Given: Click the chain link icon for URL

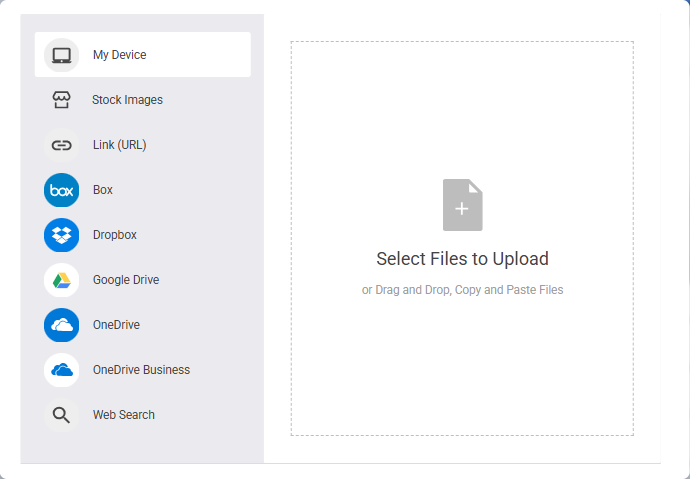Looking at the screenshot, I should [x=62, y=145].
